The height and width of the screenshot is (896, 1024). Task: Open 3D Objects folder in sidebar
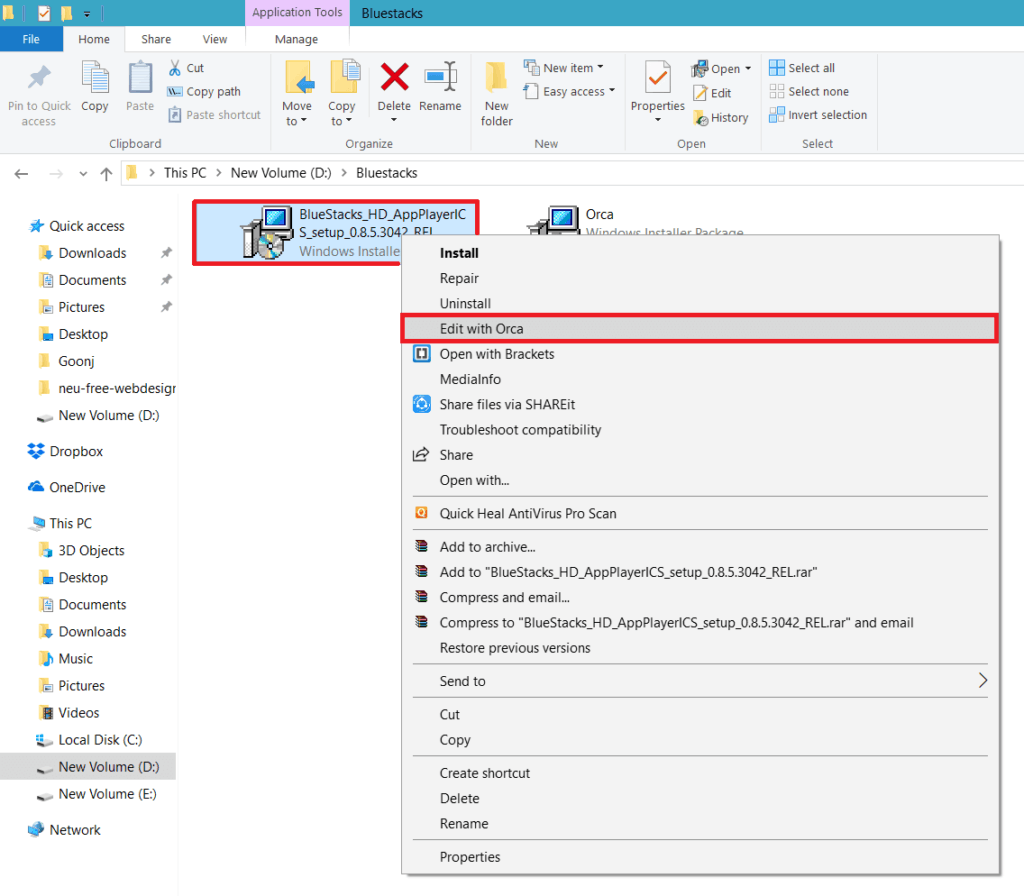(x=82, y=551)
